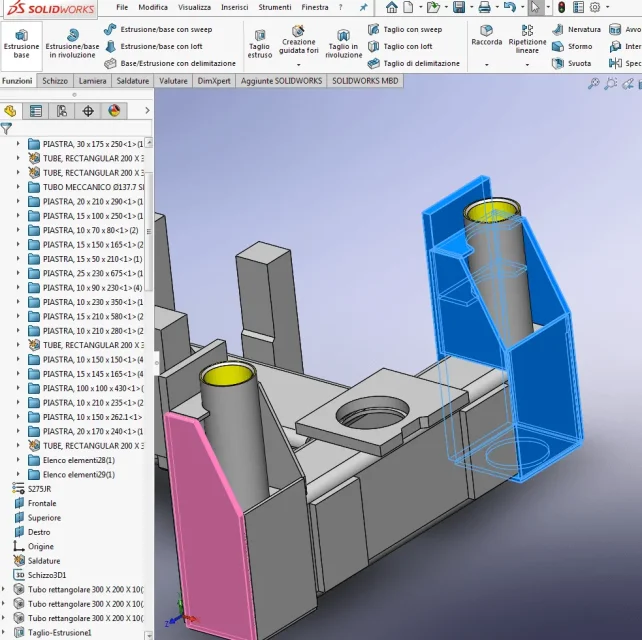Select the Taglio estruso tool

(x=260, y=45)
